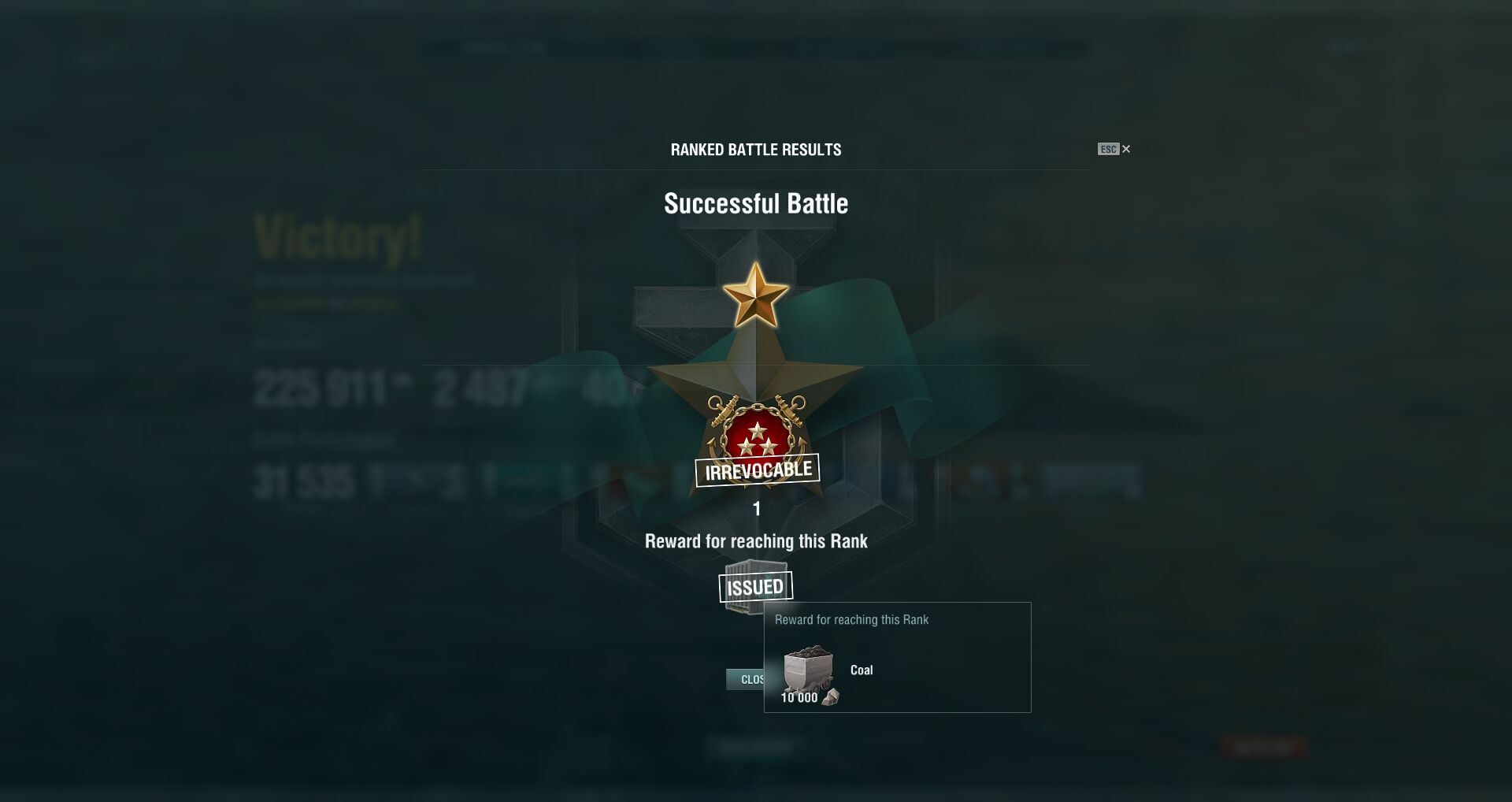1512x802 pixels.
Task: Click the rank number 1
Action: [757, 509]
